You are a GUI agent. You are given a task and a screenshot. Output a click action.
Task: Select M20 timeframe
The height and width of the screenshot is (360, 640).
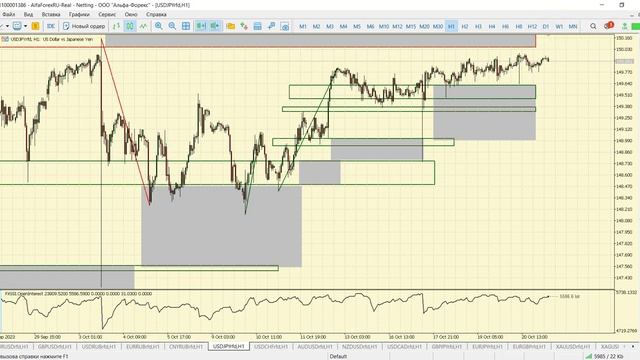point(424,26)
